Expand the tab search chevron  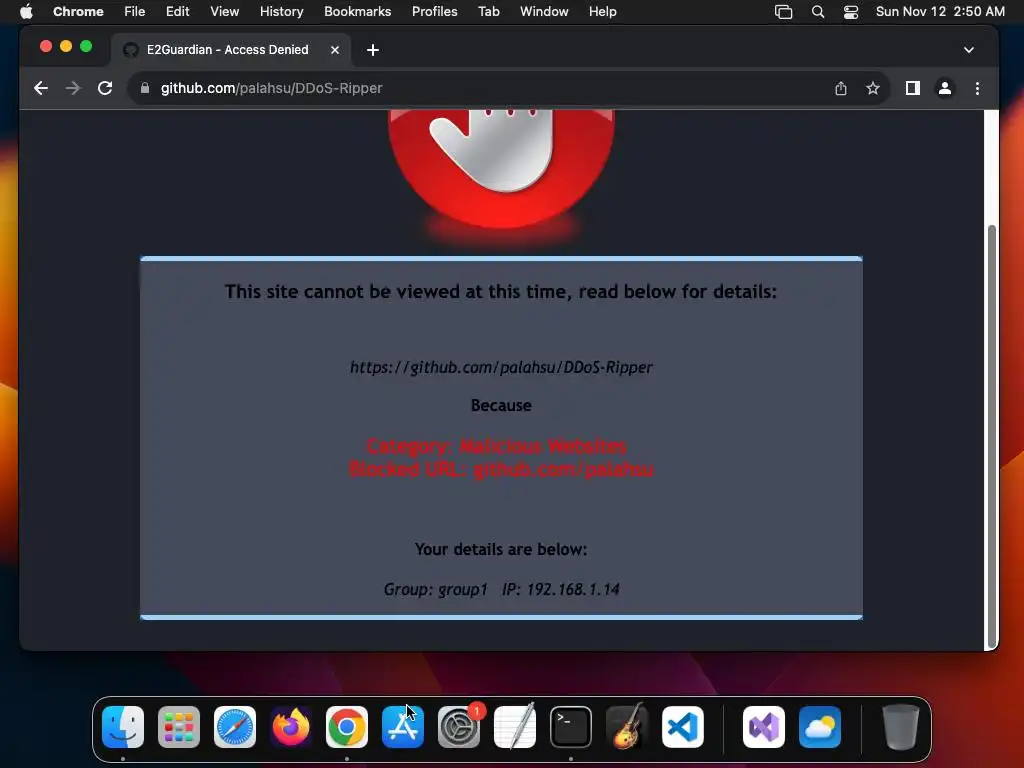point(968,50)
